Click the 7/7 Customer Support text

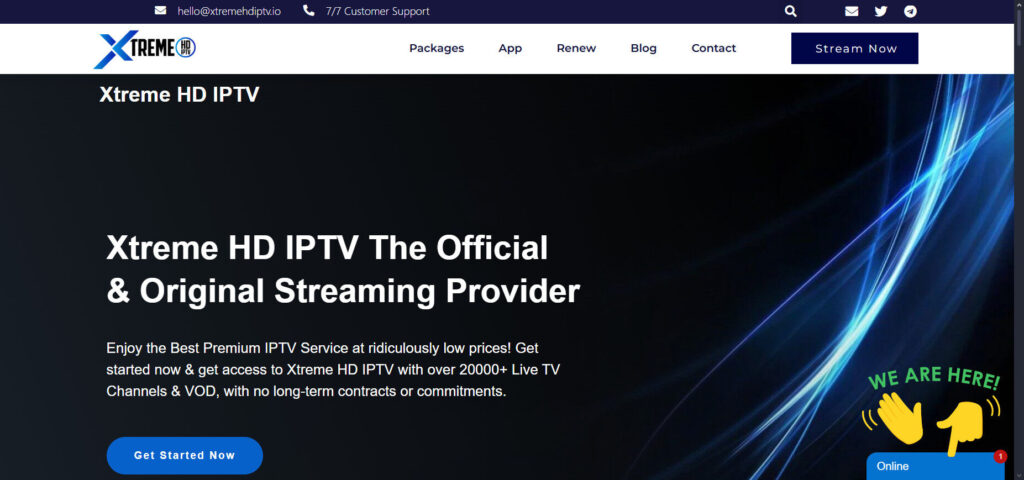[377, 11]
